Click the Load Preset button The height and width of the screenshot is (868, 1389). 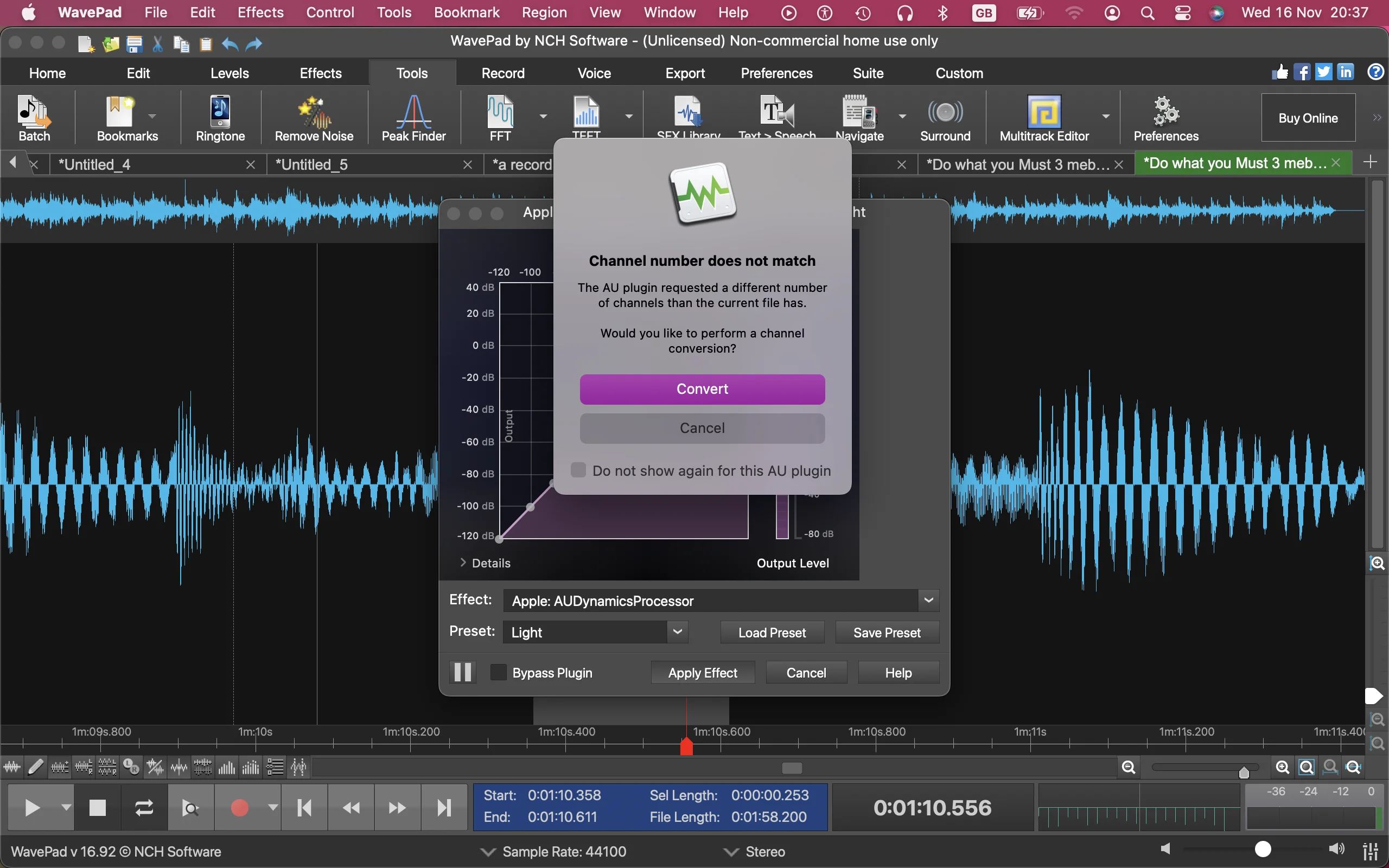pyautogui.click(x=772, y=631)
